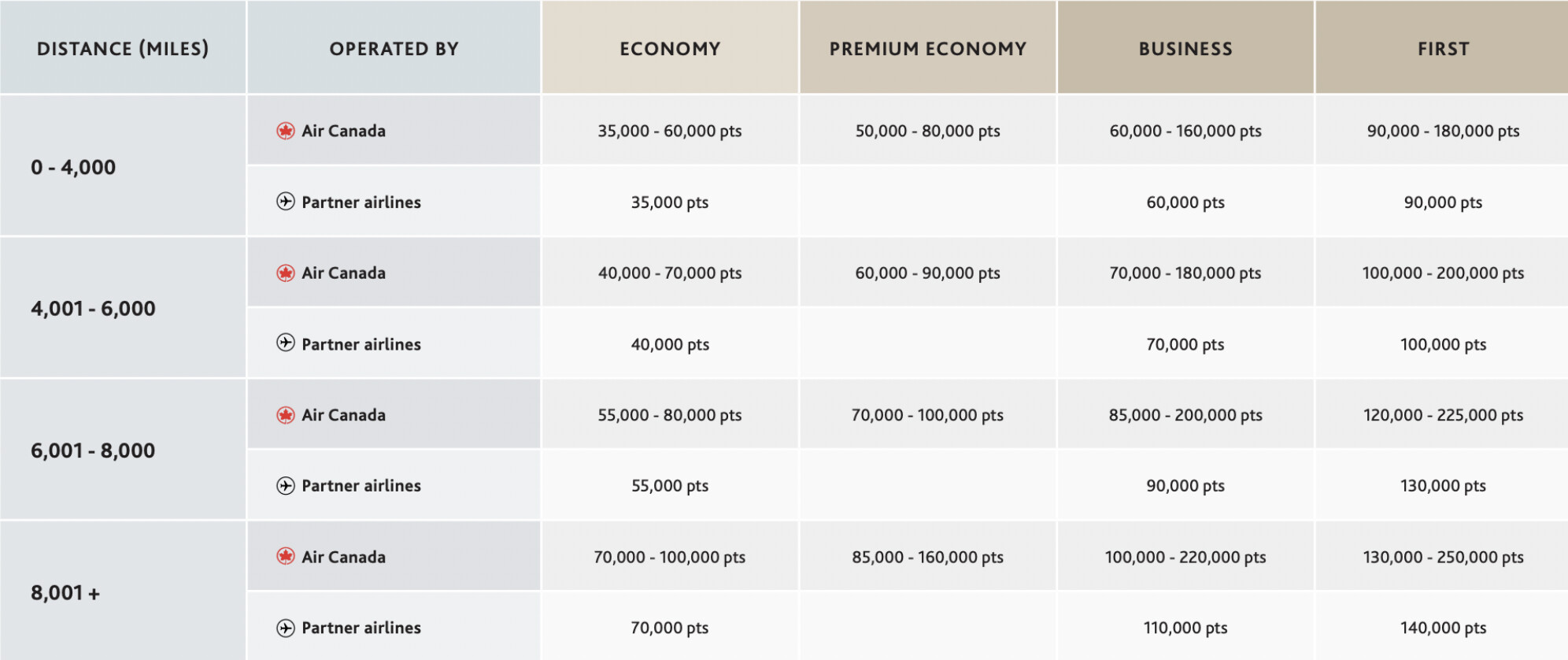Click the Partner airlines plane icon in the 8,001 + row
Viewport: 1568px width, 660px height.
tap(286, 628)
